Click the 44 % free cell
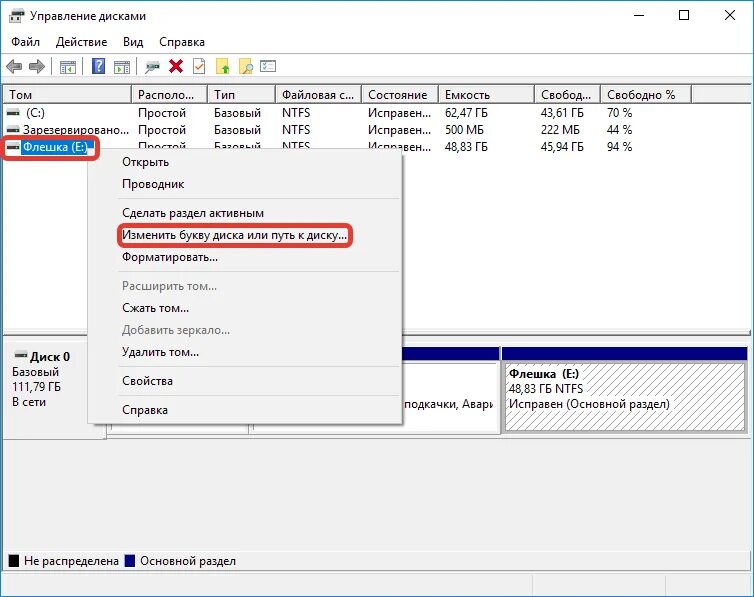Viewport: 754px width, 597px height. click(x=619, y=130)
